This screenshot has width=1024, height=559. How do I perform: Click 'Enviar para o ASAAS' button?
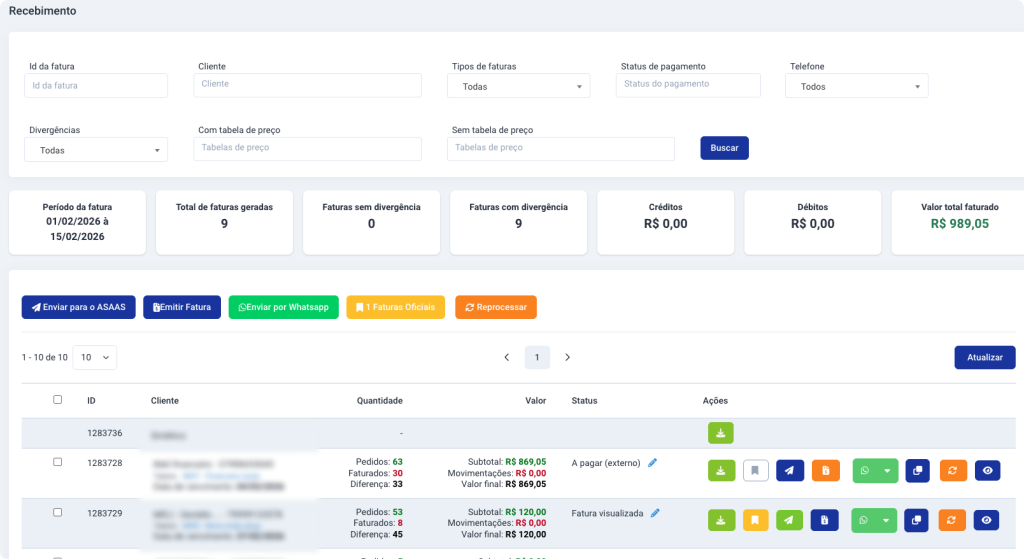(x=78, y=307)
